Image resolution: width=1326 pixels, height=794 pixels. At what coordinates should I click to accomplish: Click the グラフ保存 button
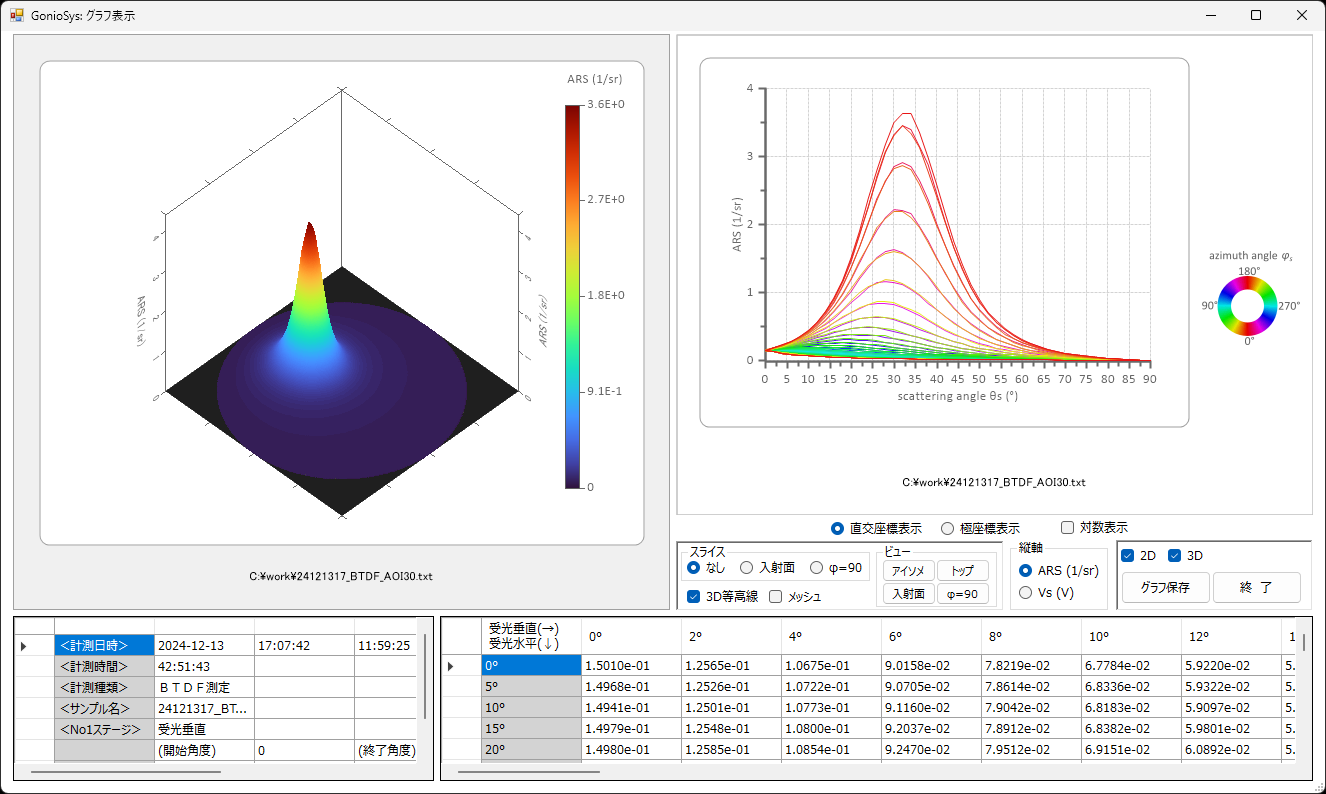point(1164,588)
